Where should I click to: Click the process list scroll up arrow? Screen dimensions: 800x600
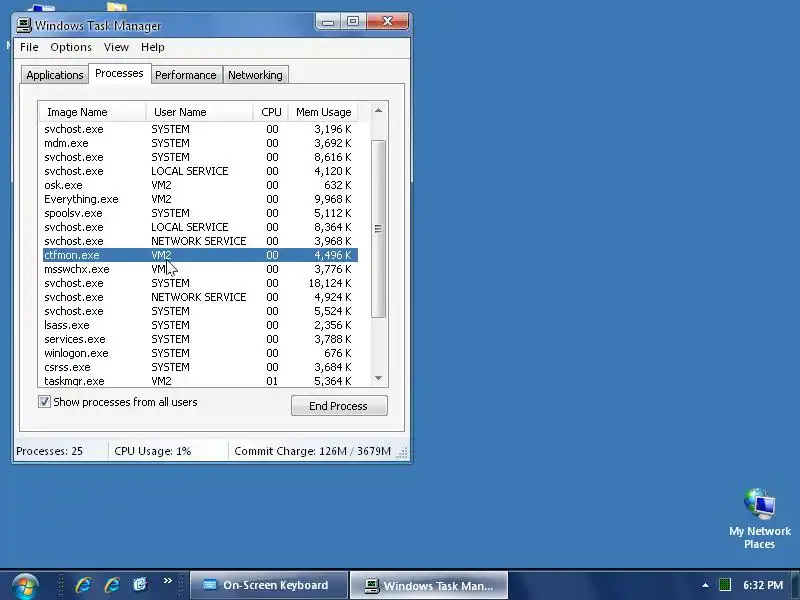click(x=378, y=110)
